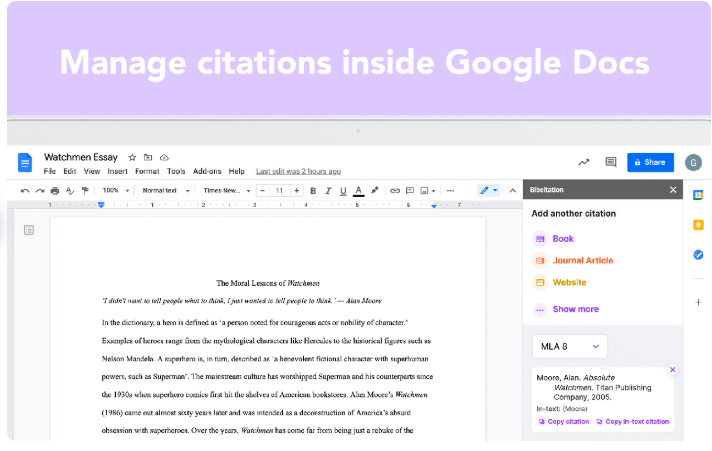Toggle underline formatting

[343, 191]
